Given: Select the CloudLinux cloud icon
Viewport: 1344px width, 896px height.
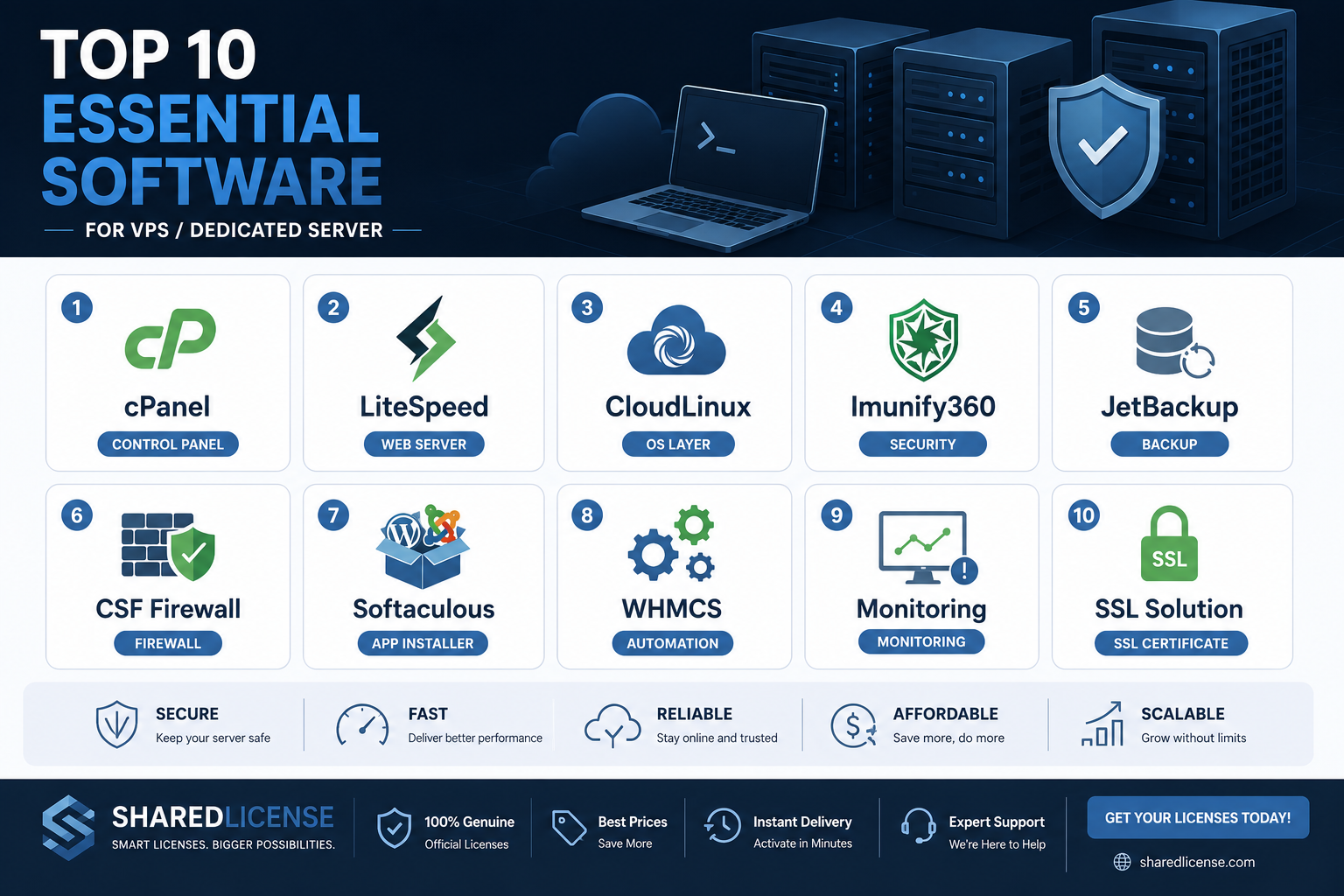Looking at the screenshot, I should tap(676, 340).
